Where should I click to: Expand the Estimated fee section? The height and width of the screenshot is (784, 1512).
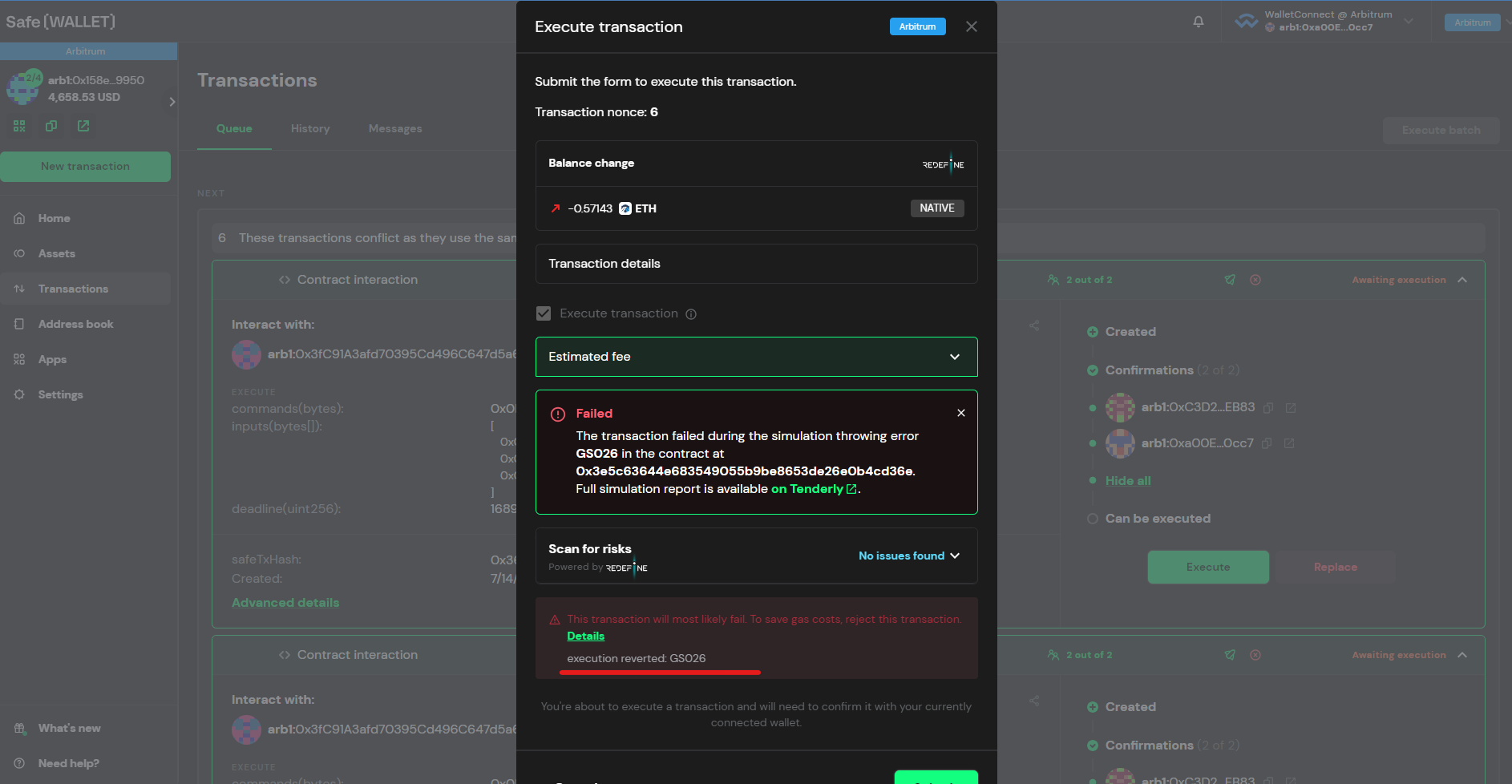coord(954,357)
